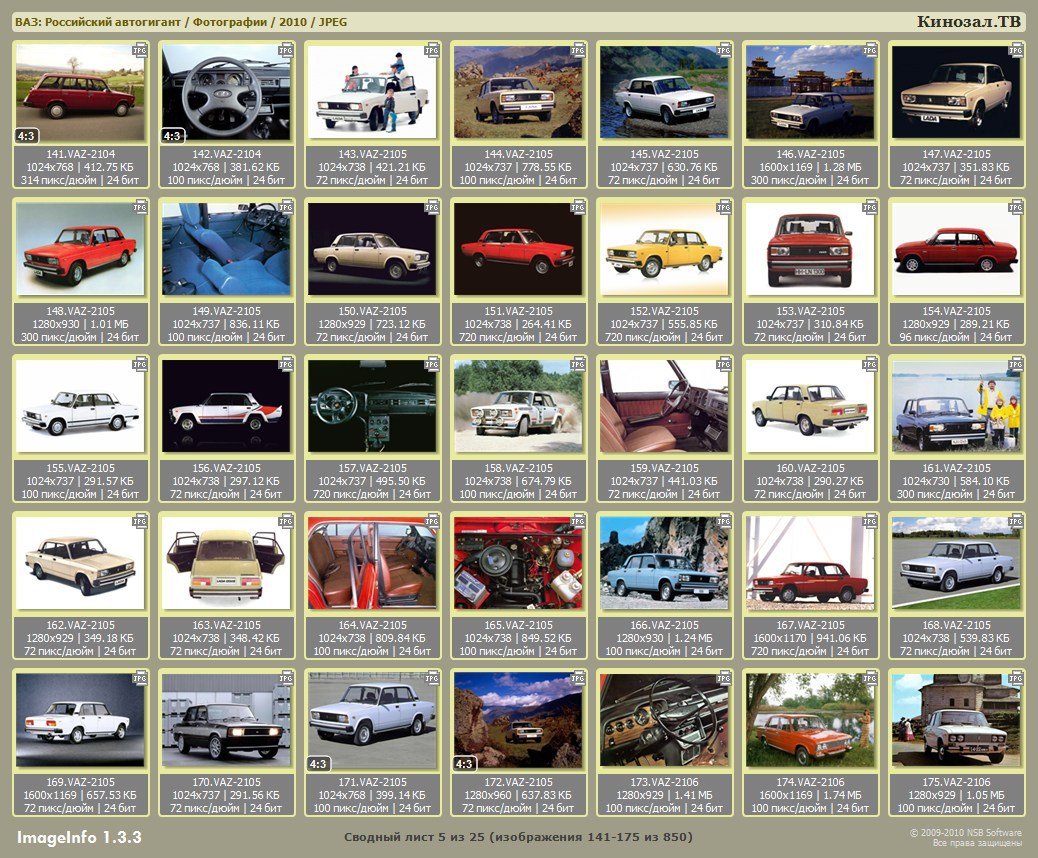Open the steering wheel photo 142.VAZ-2104
The image size is (1038, 858).
point(226,92)
